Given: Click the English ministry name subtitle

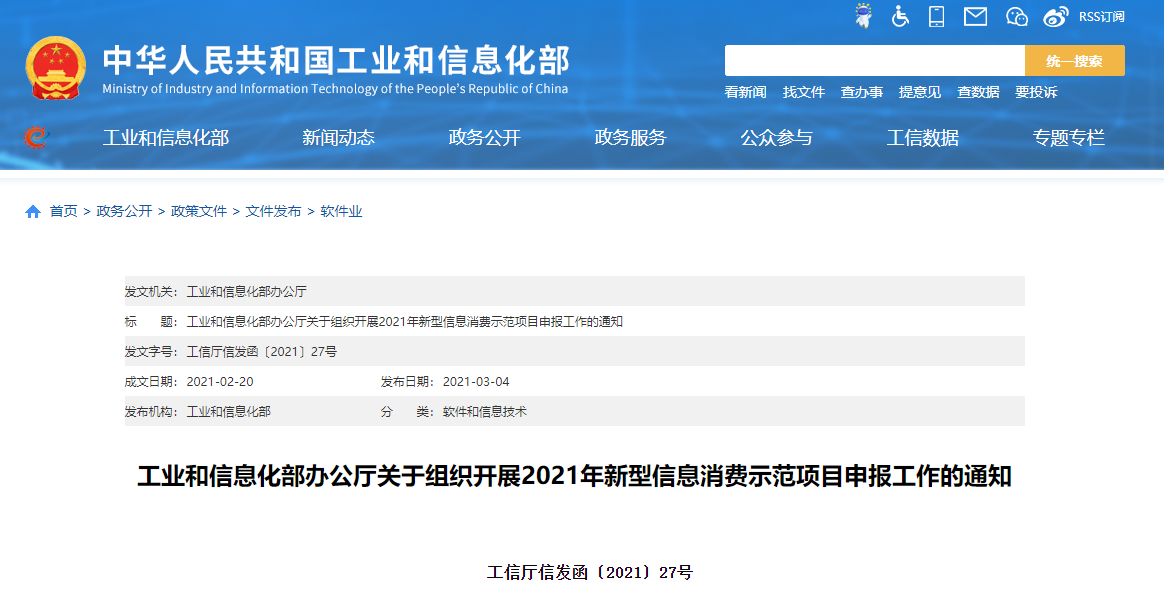Looking at the screenshot, I should click(335, 89).
